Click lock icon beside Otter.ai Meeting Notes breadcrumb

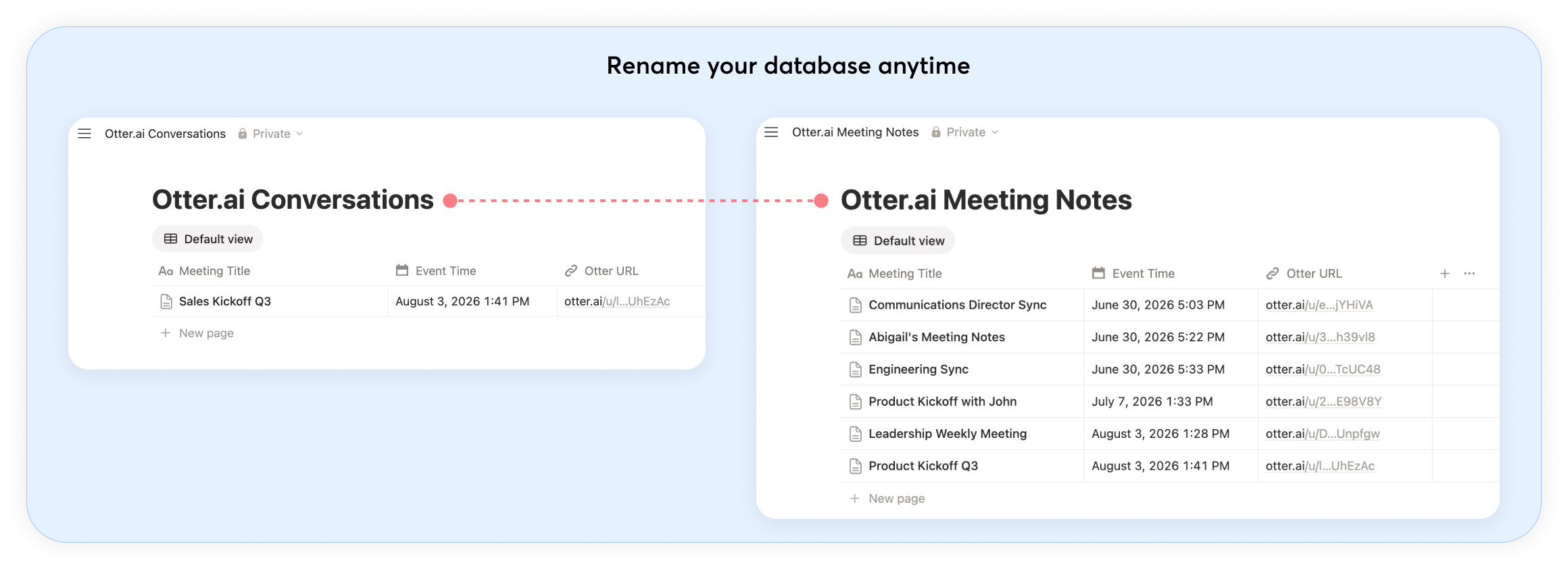click(936, 132)
